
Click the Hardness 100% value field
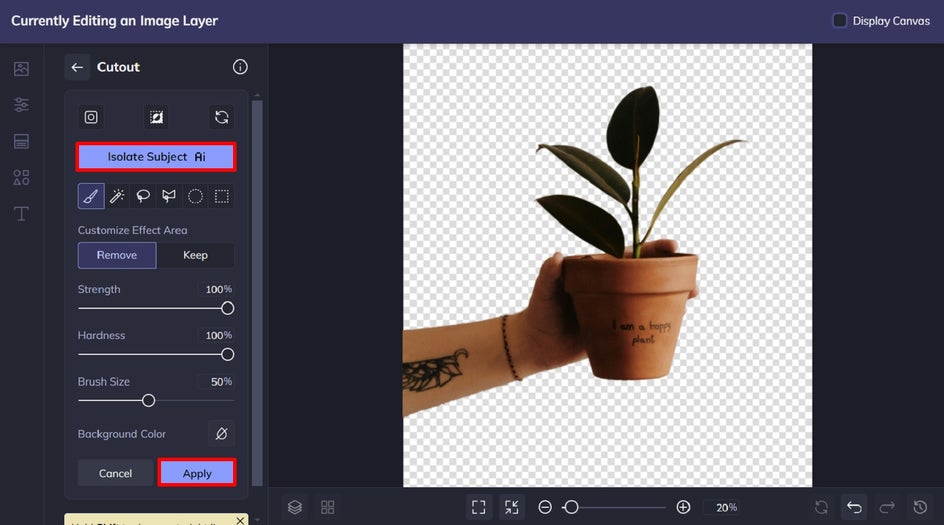[x=217, y=335]
